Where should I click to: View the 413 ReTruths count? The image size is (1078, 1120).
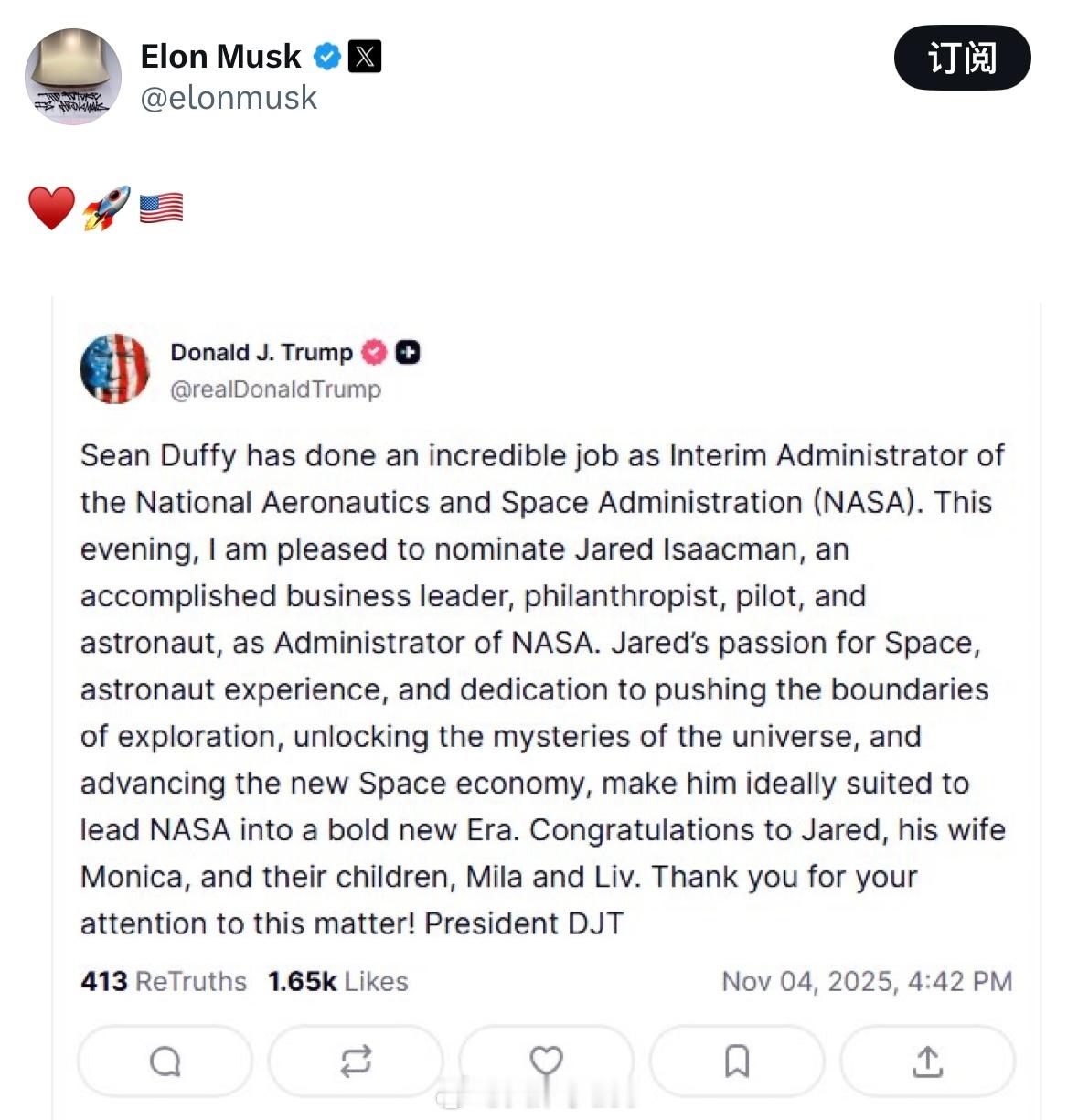click(164, 981)
